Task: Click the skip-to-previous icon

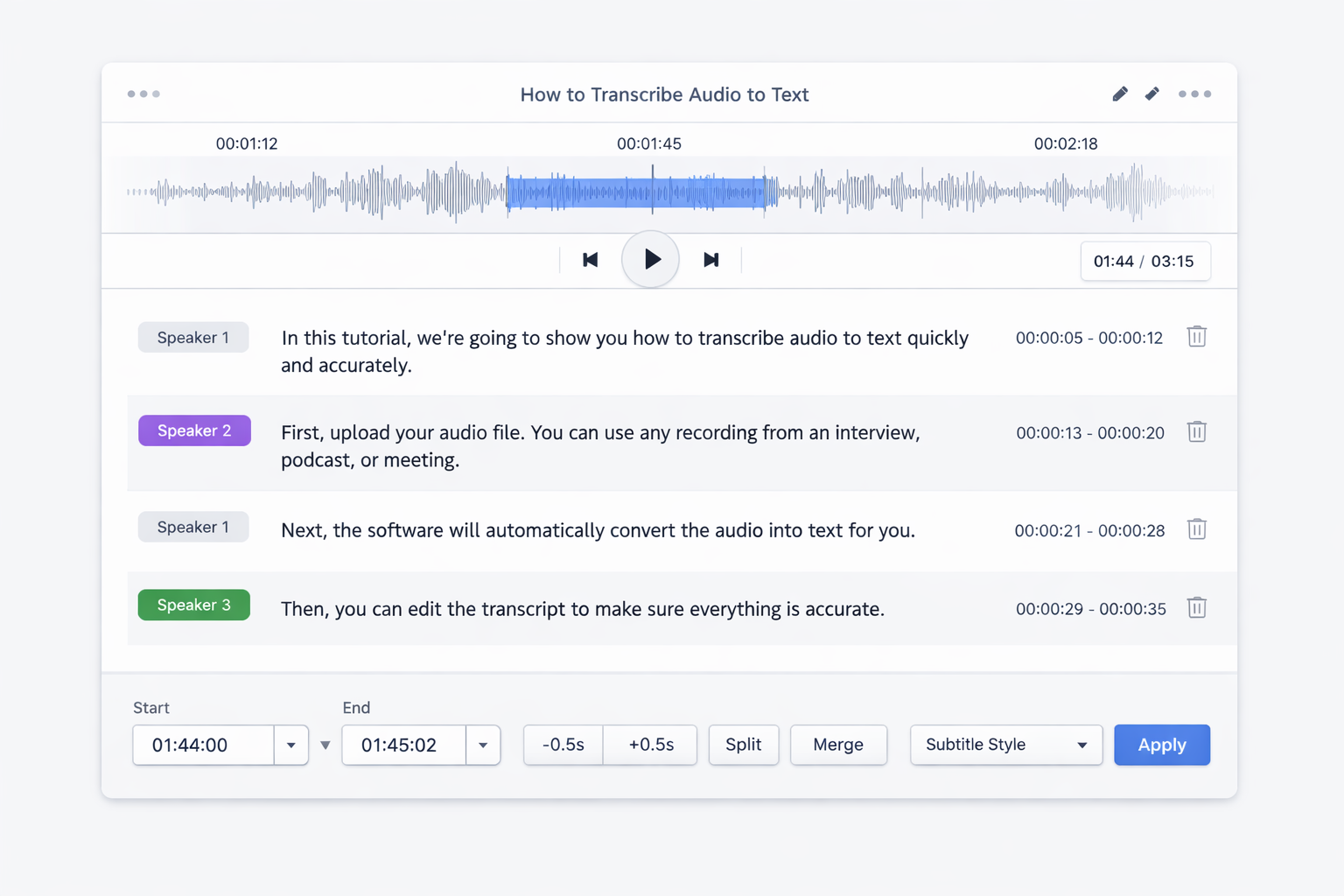Action: tap(590, 260)
